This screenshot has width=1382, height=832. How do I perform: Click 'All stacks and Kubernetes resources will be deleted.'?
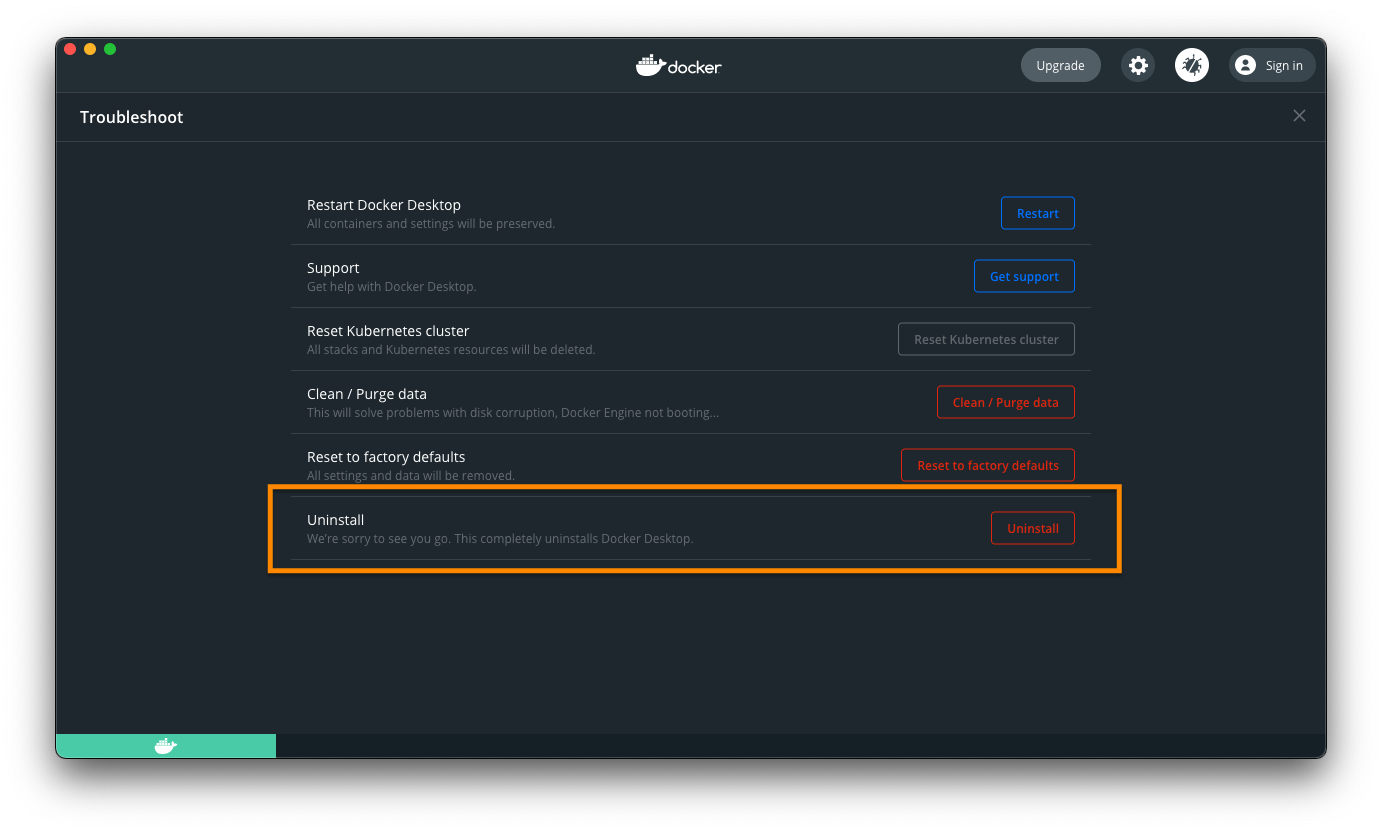point(451,350)
